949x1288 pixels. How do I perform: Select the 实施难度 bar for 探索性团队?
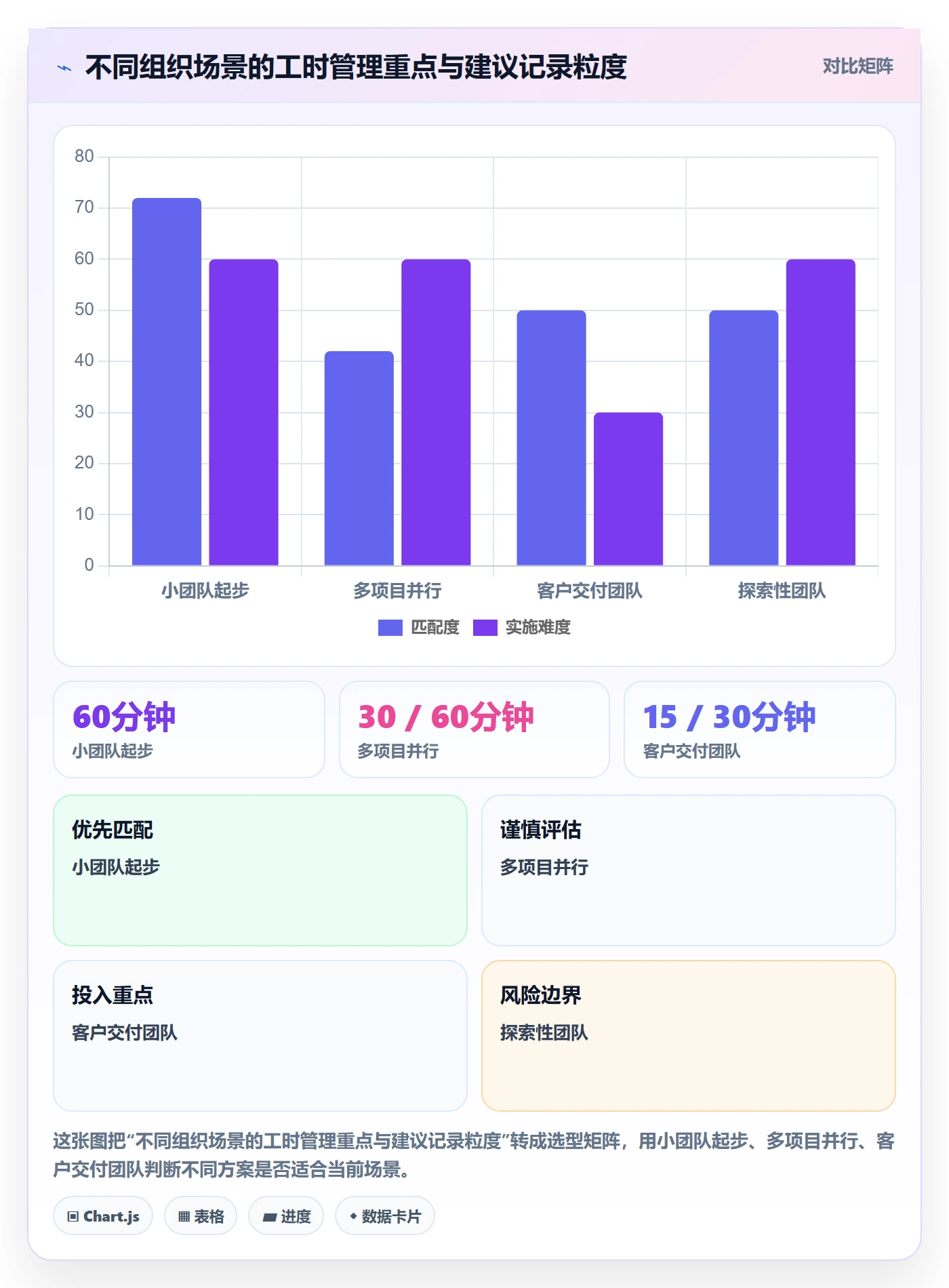(821, 412)
